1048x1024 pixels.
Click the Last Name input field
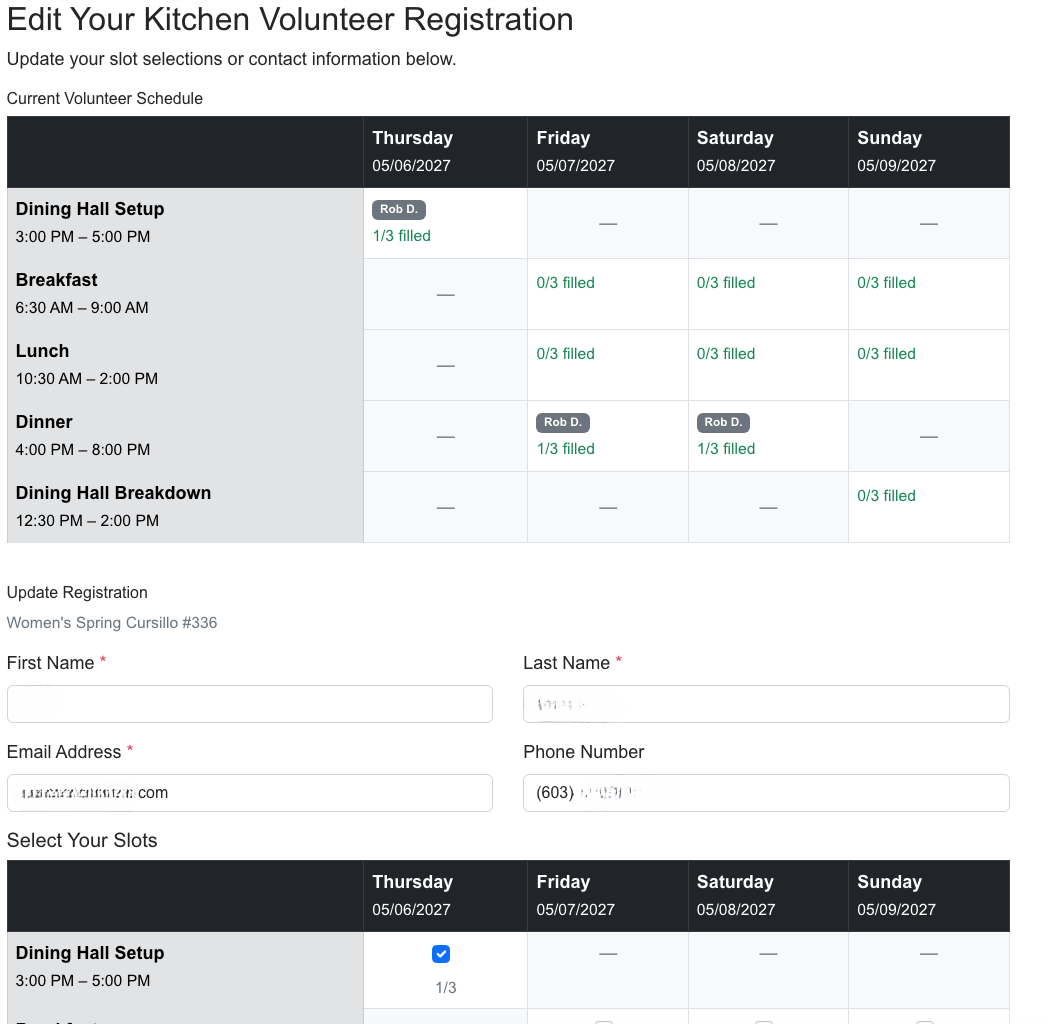coord(766,704)
